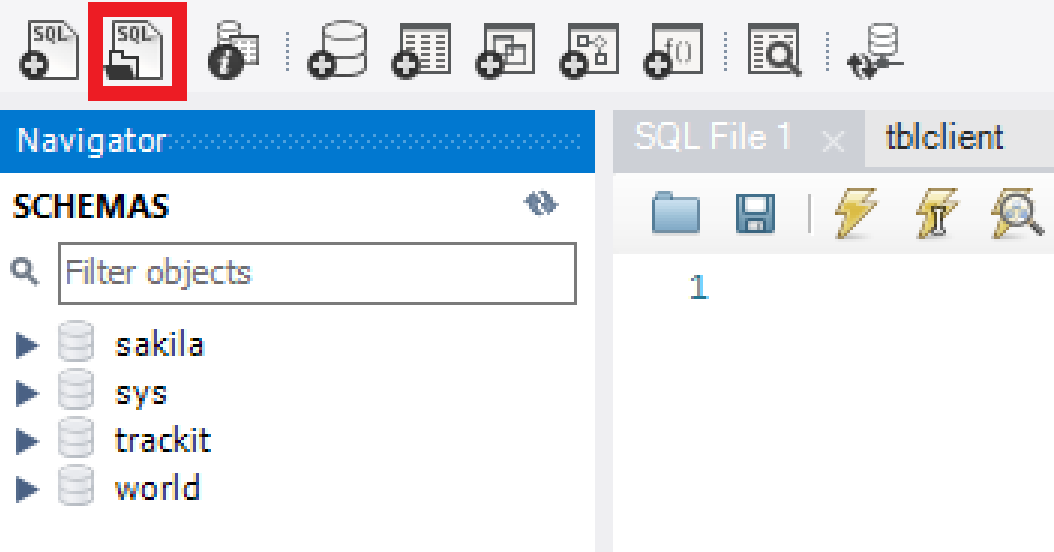Switch to the tblclient tab

[x=944, y=138]
